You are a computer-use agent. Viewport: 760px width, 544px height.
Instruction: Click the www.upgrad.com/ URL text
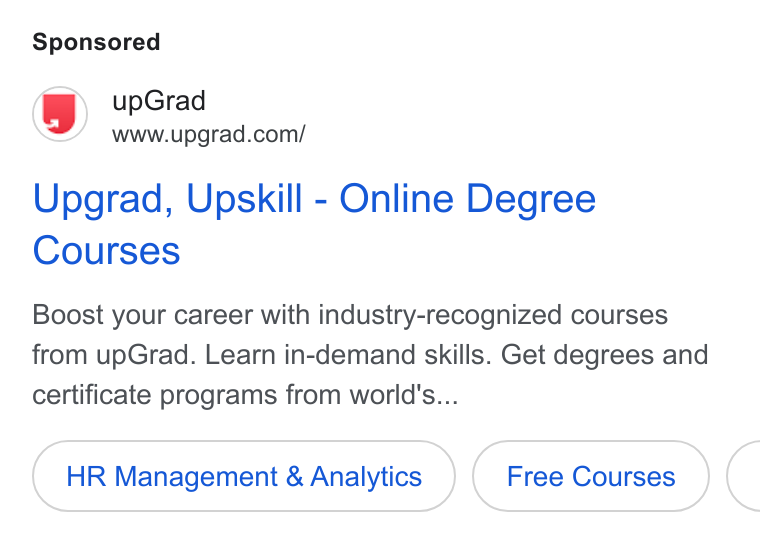point(209,134)
